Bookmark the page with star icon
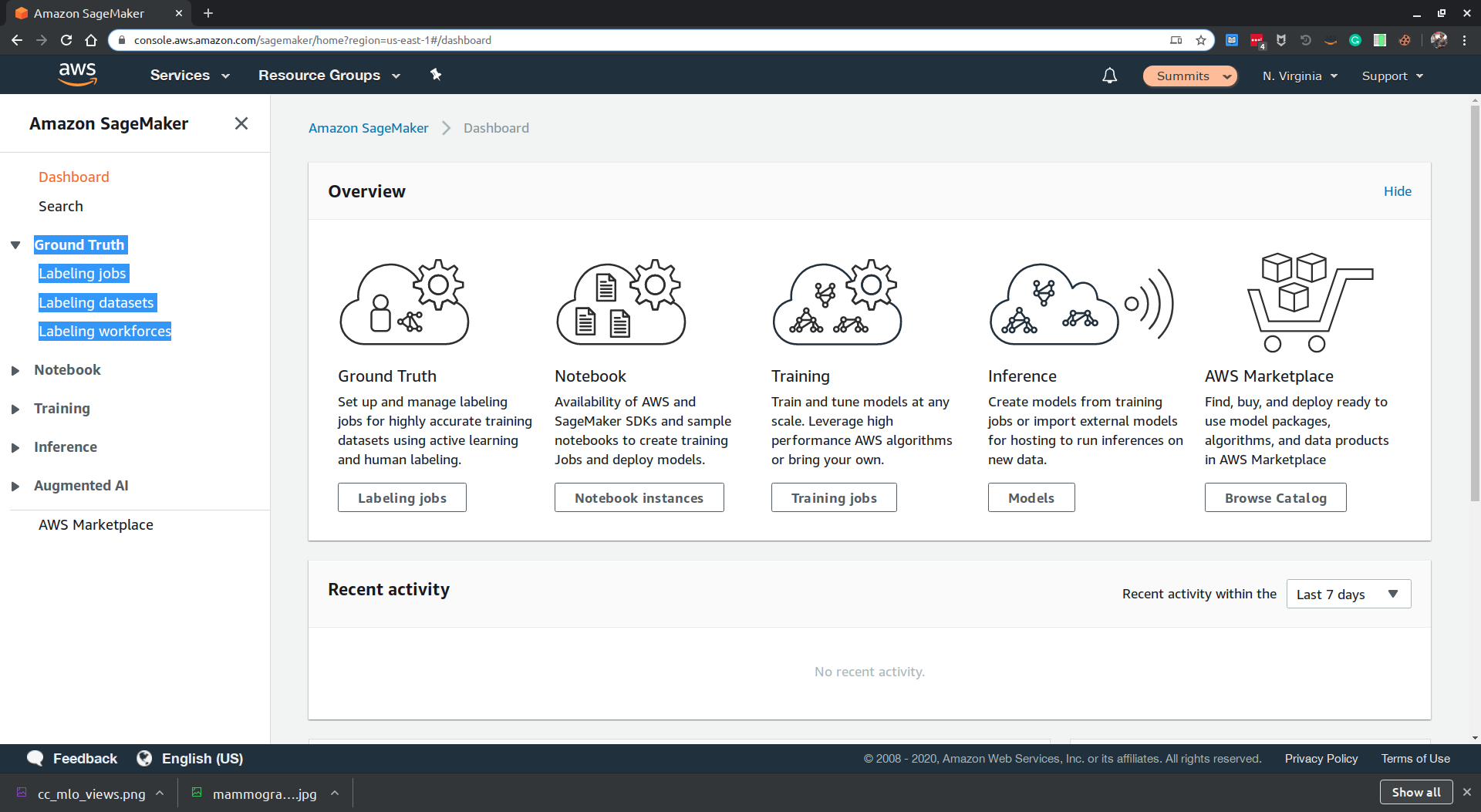 click(x=1201, y=40)
